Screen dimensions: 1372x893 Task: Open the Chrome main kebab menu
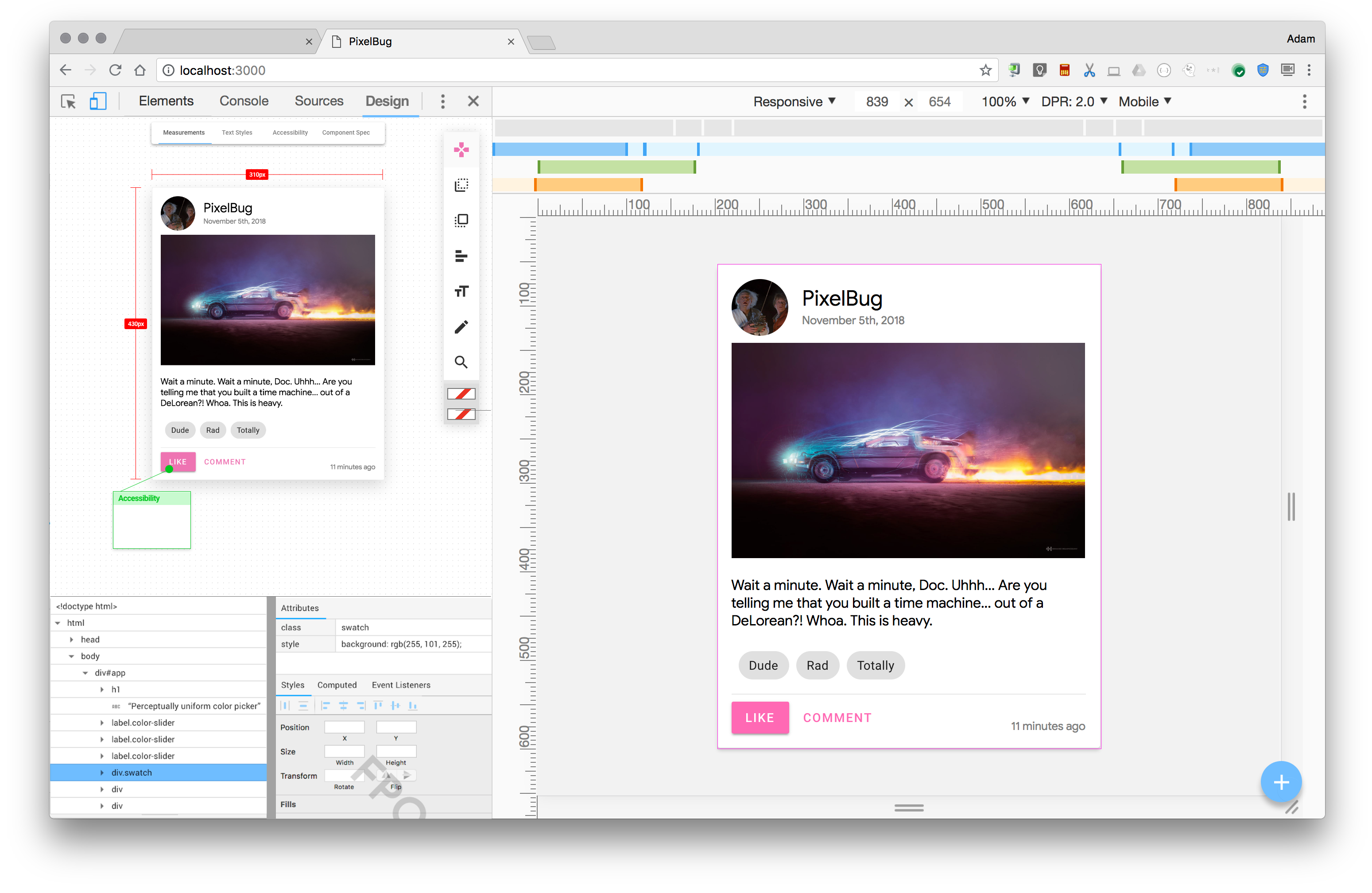tap(1309, 70)
